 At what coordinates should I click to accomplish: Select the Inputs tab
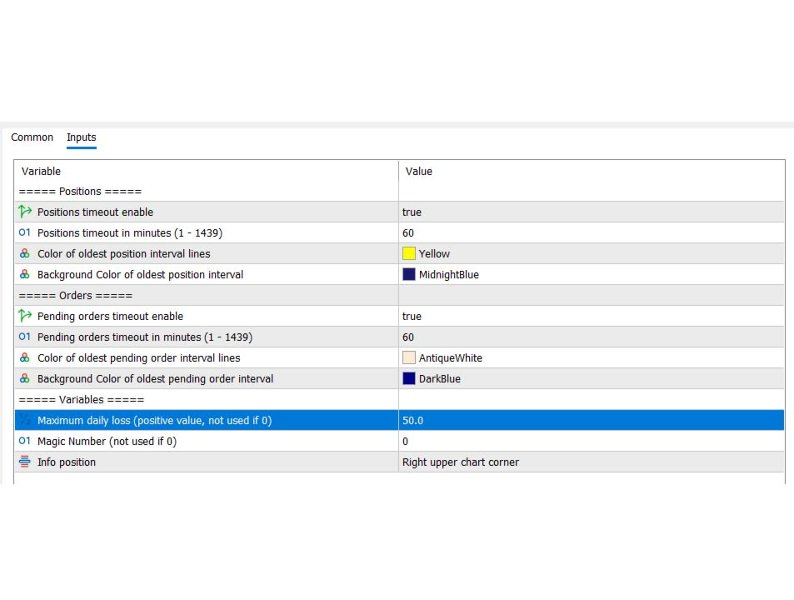click(81, 137)
